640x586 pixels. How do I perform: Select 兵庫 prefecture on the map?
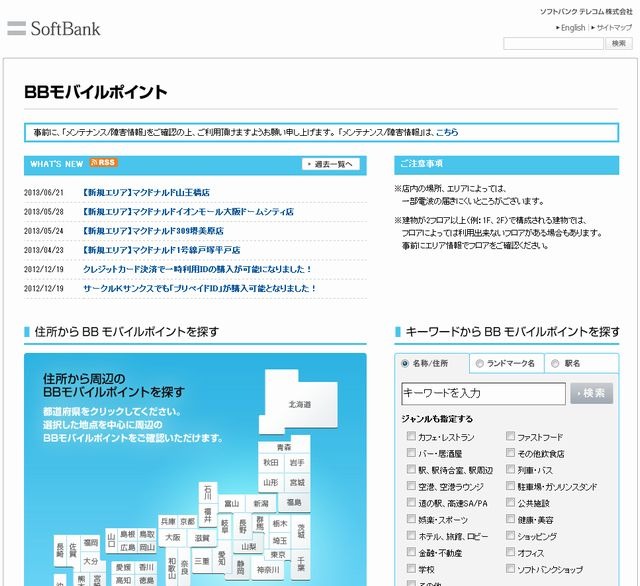point(168,522)
